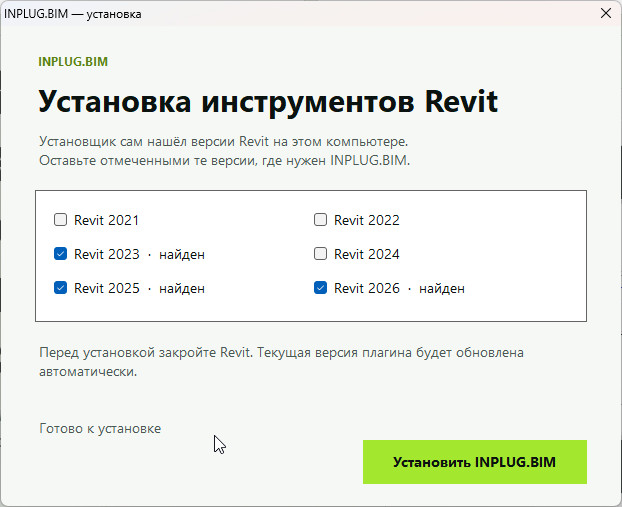Click 'найден' next to Revit 2026
Viewport: 622px width, 507px height.
(x=442, y=289)
